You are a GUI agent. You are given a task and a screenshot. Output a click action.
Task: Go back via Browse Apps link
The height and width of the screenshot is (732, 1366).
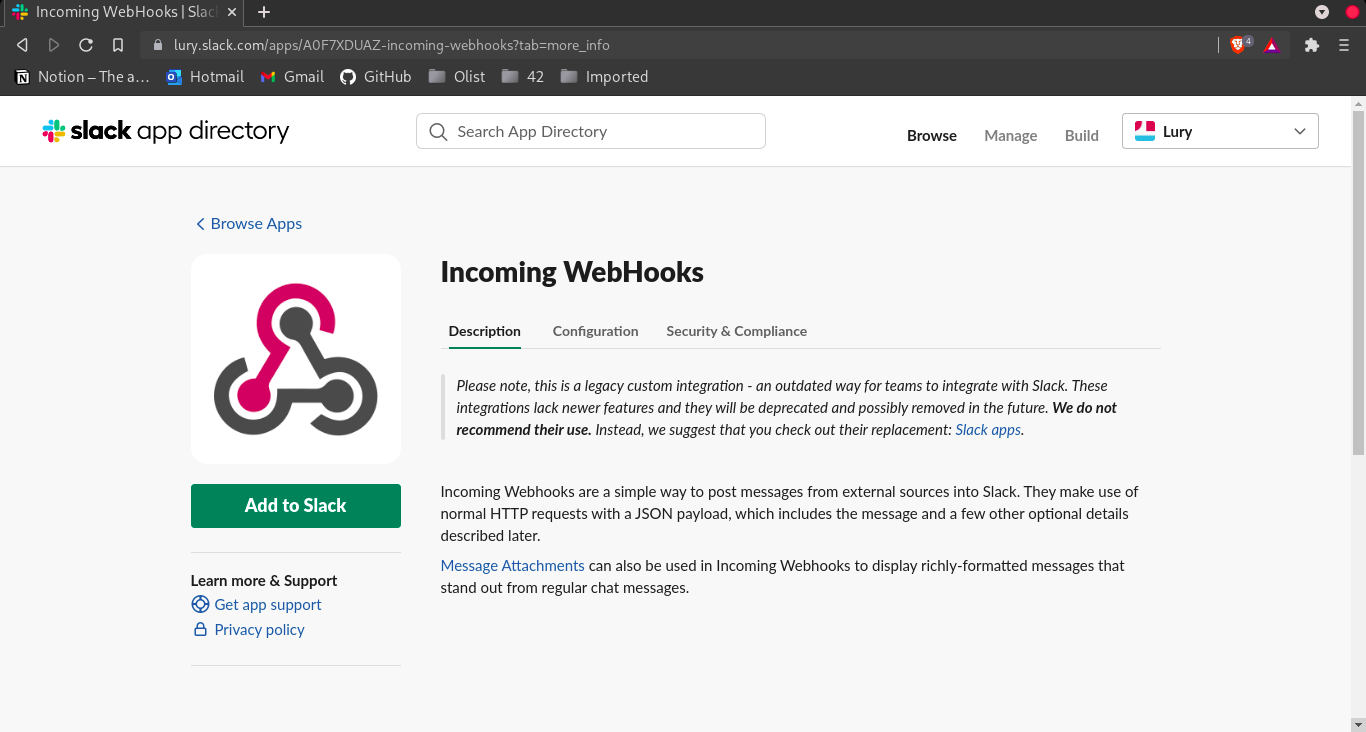pos(249,224)
